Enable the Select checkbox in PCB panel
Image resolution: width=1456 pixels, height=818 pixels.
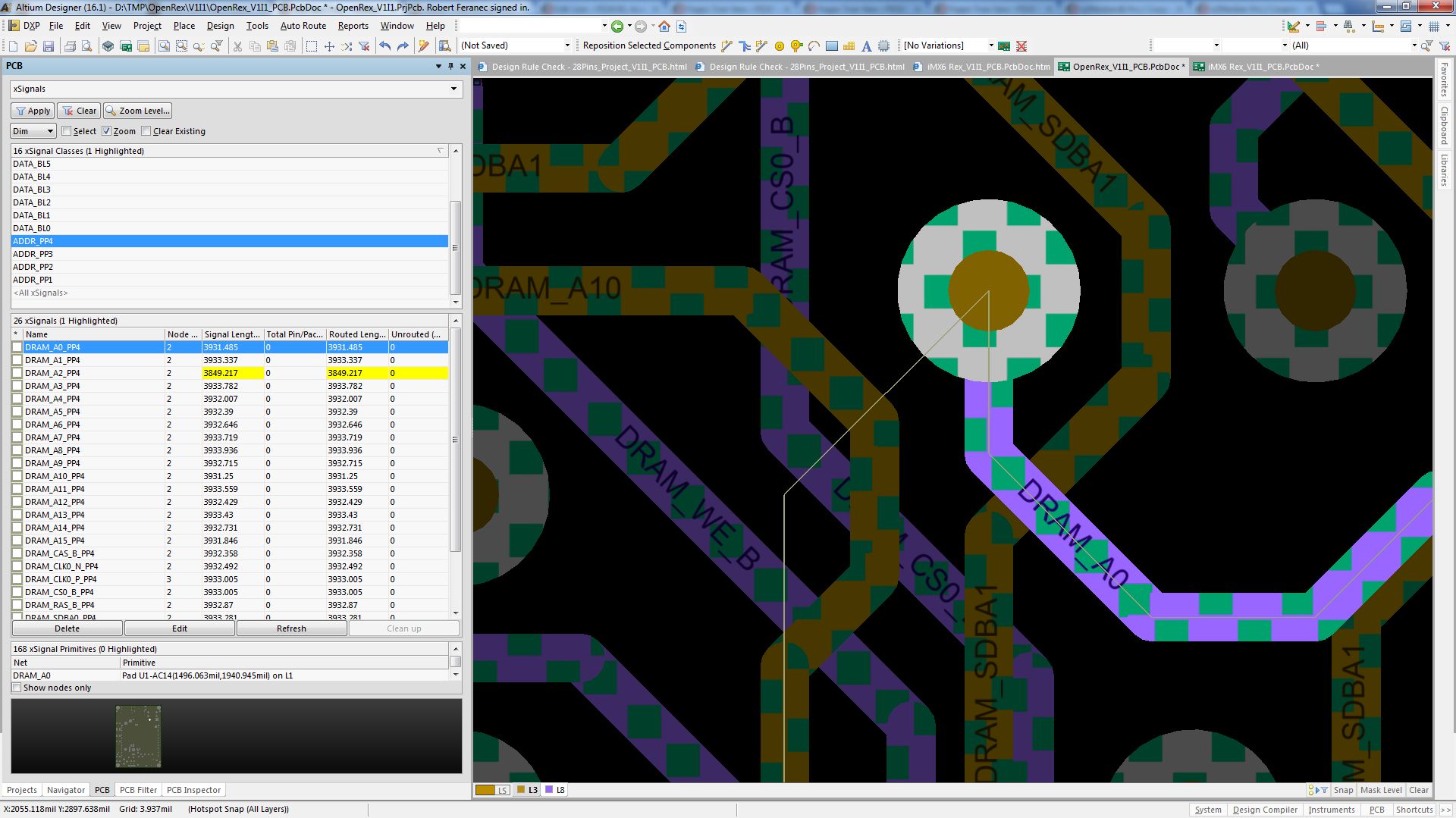[x=67, y=131]
